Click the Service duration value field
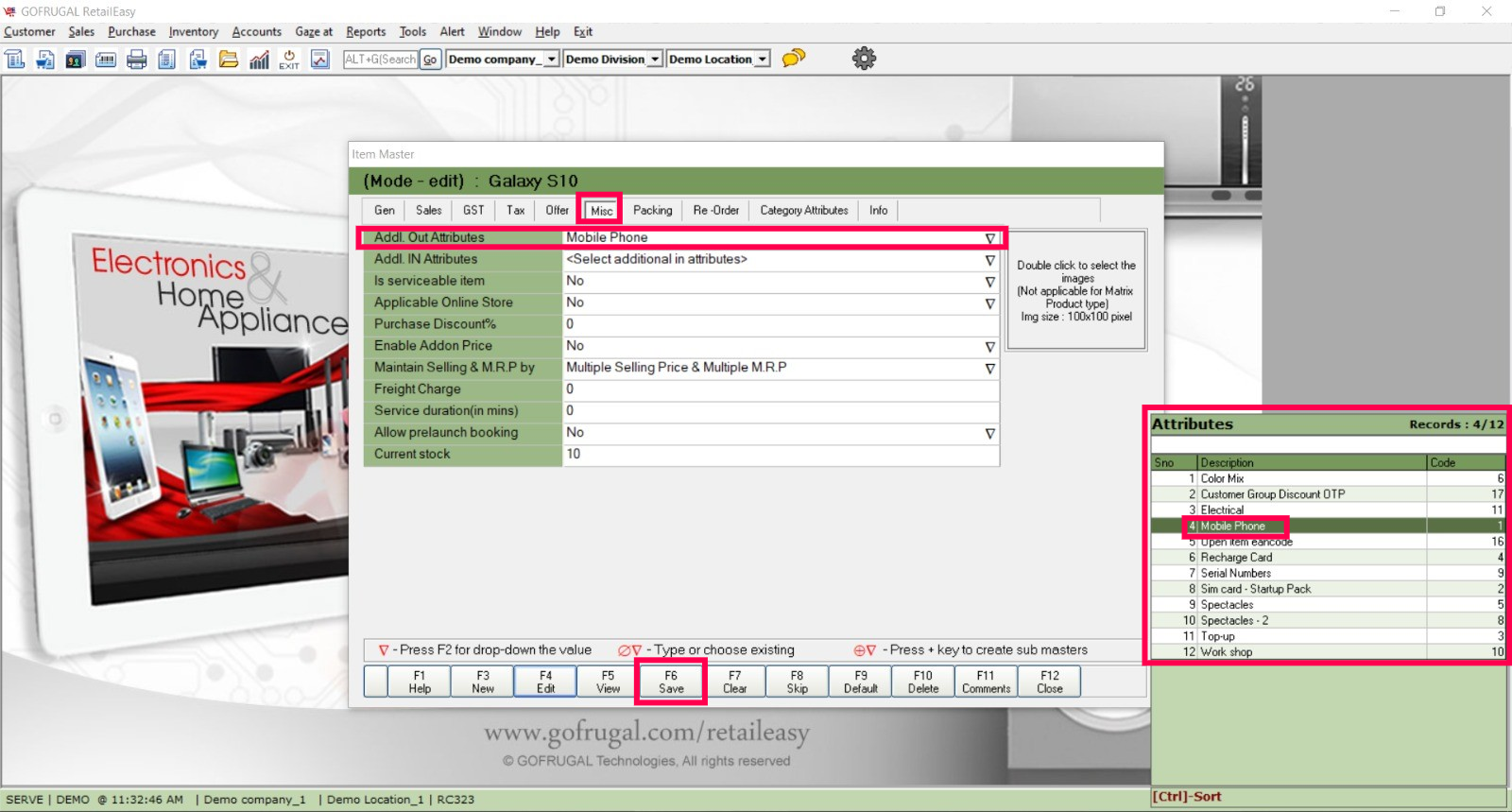 [x=781, y=411]
